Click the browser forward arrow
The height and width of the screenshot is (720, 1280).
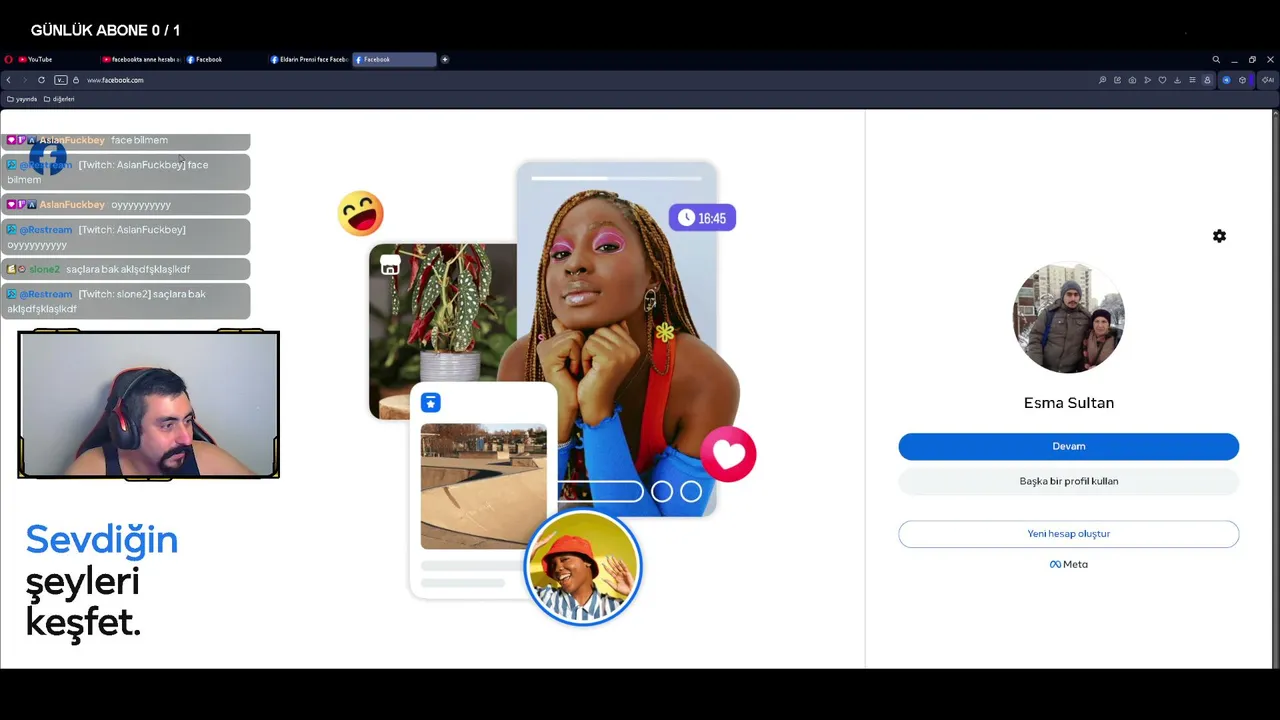[x=24, y=80]
